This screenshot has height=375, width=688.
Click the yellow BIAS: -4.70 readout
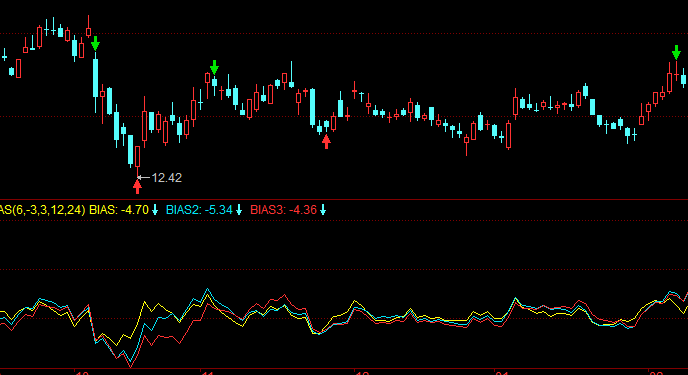tap(119, 210)
